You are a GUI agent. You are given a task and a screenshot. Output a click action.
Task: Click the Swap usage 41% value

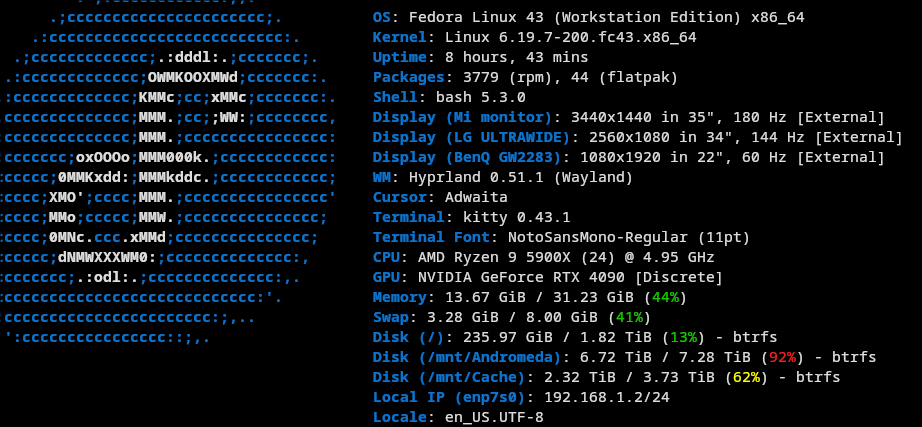629,318
